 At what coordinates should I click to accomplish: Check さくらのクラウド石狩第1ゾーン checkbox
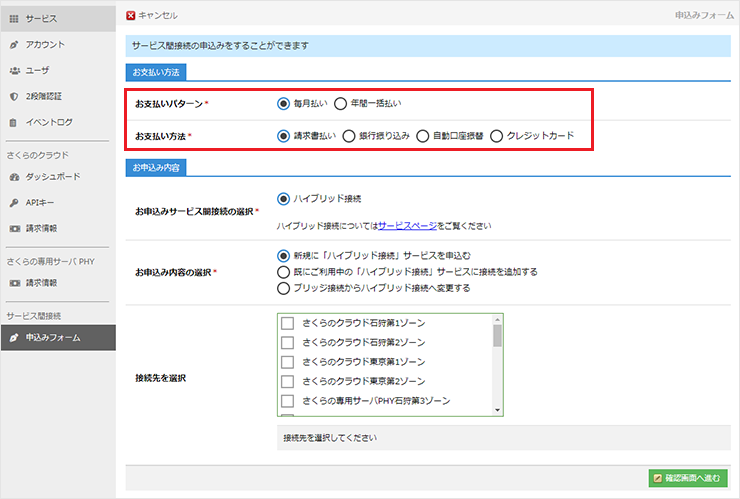click(x=288, y=323)
